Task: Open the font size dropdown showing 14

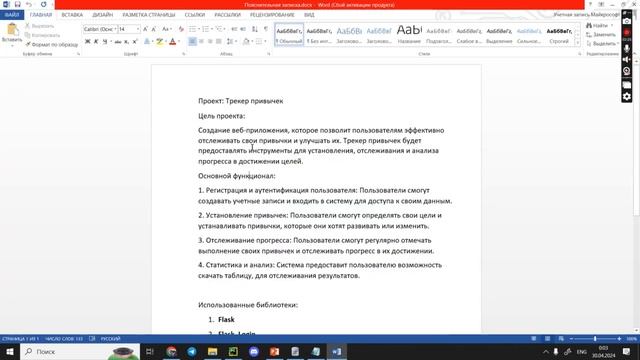Action: [138, 29]
